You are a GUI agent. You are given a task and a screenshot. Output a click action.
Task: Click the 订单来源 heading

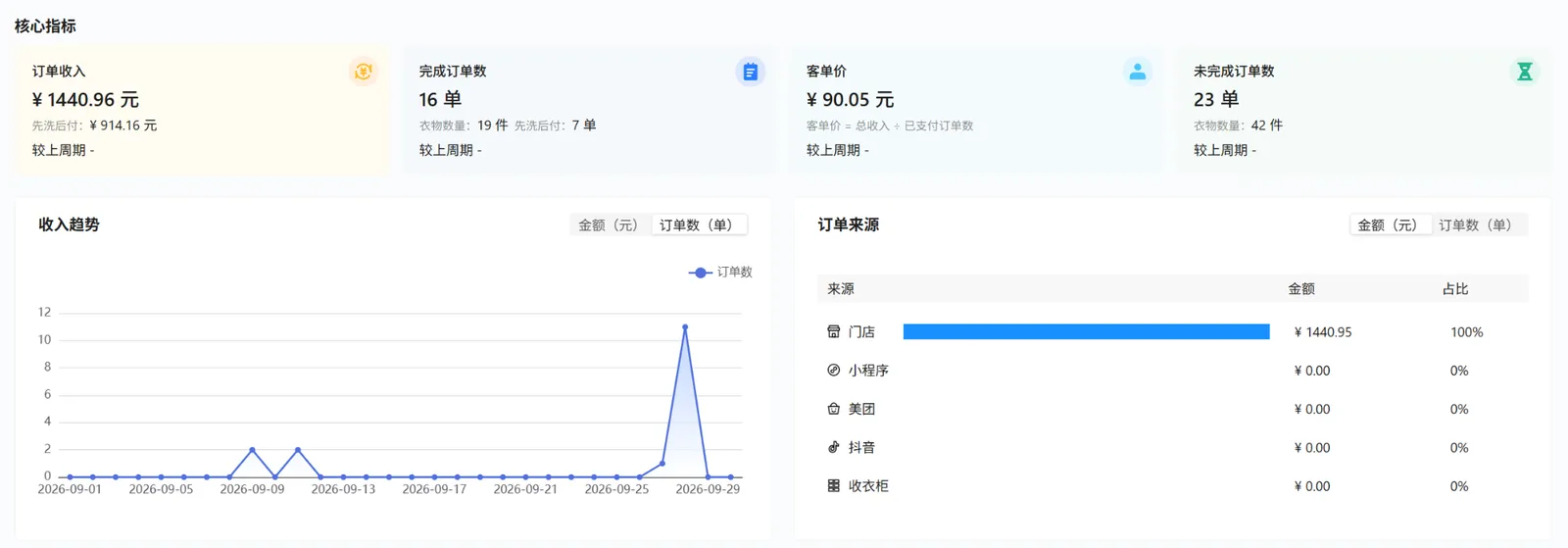coord(849,224)
